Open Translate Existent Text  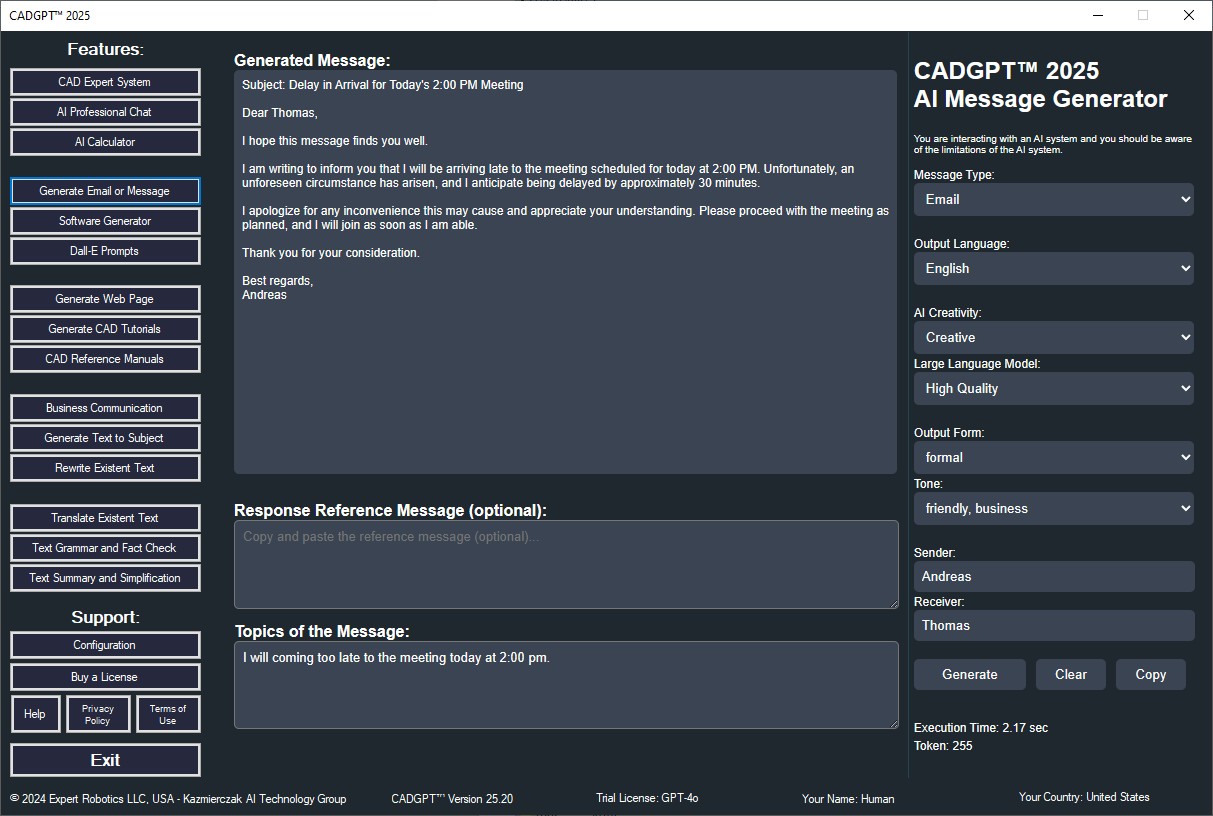(x=105, y=518)
